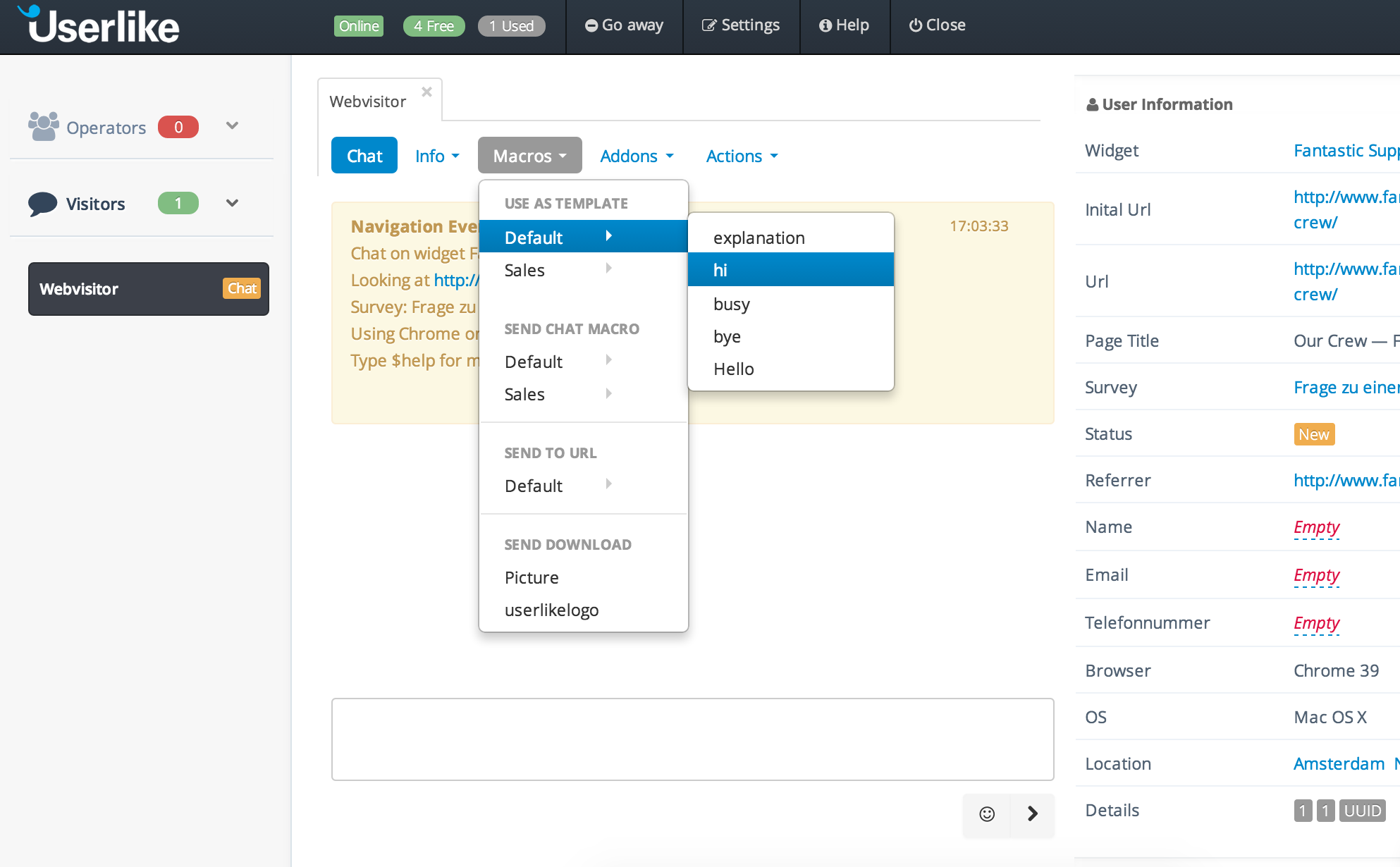Open the Referrer link
Viewport: 1400px width, 867px height.
coord(1346,480)
